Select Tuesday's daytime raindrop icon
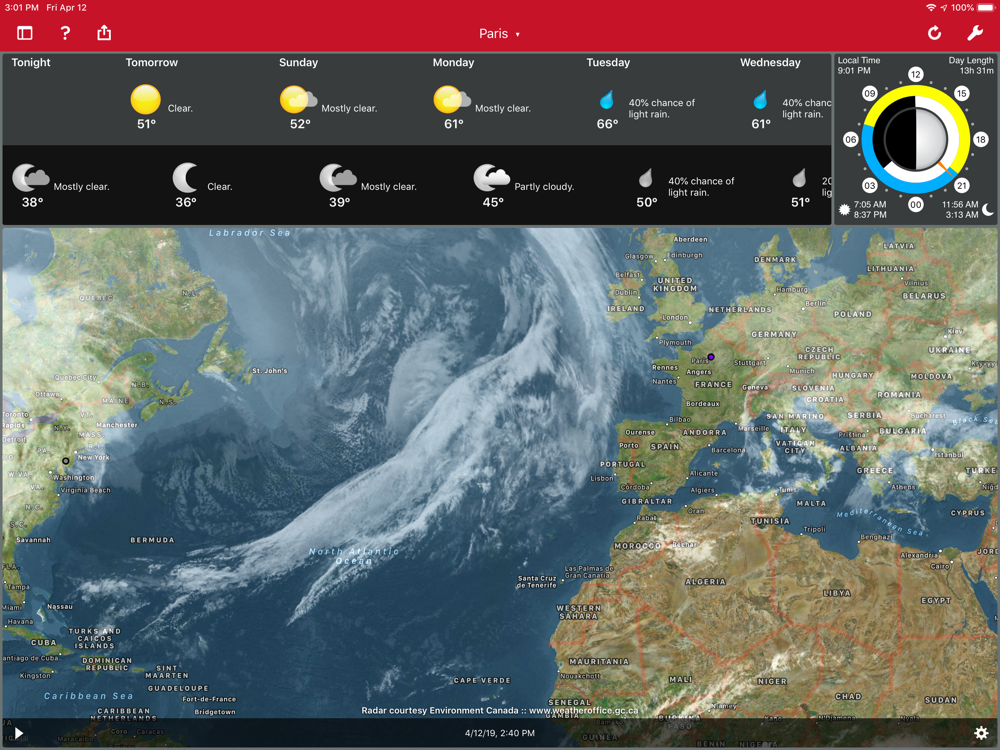This screenshot has width=1000, height=750. [x=607, y=99]
